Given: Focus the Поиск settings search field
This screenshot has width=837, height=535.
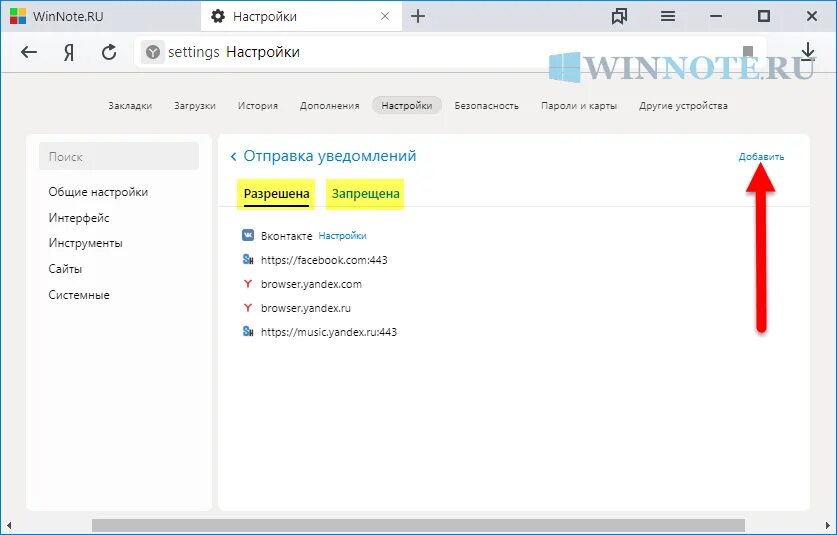Looking at the screenshot, I should tap(119, 156).
